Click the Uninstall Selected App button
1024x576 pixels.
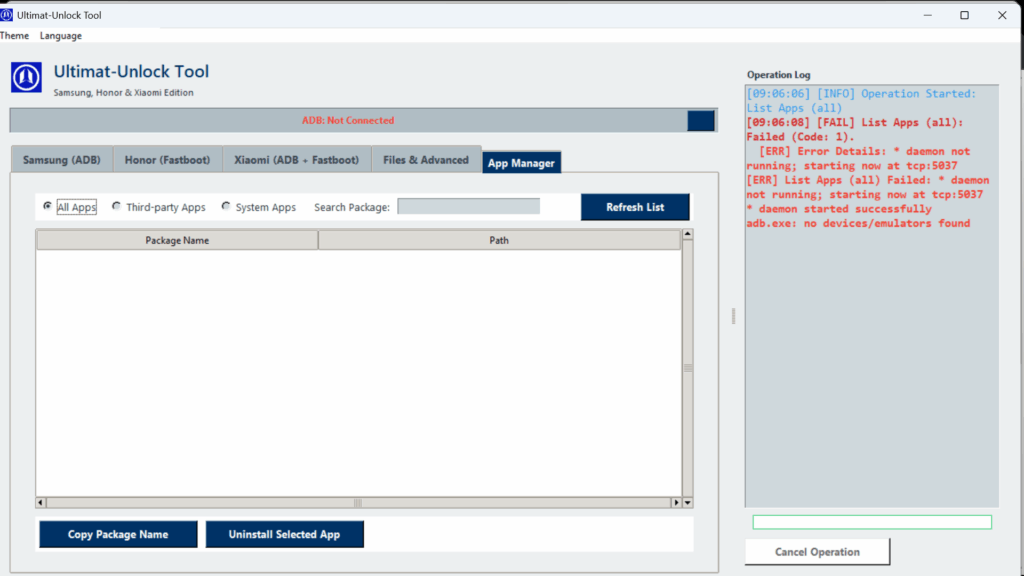(x=284, y=534)
